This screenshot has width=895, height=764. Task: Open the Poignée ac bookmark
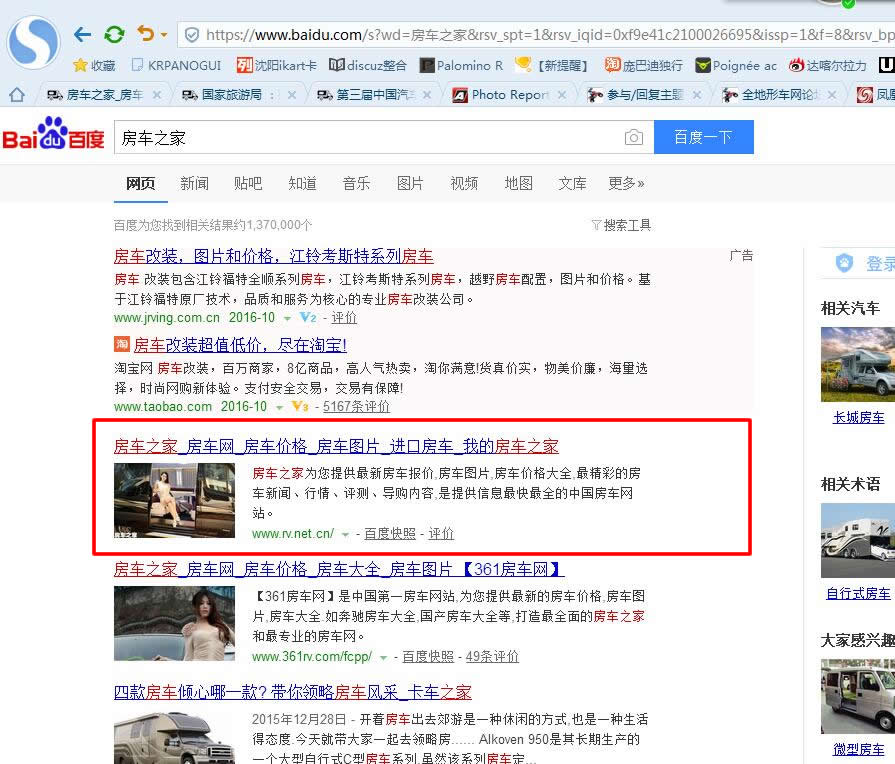coord(736,66)
